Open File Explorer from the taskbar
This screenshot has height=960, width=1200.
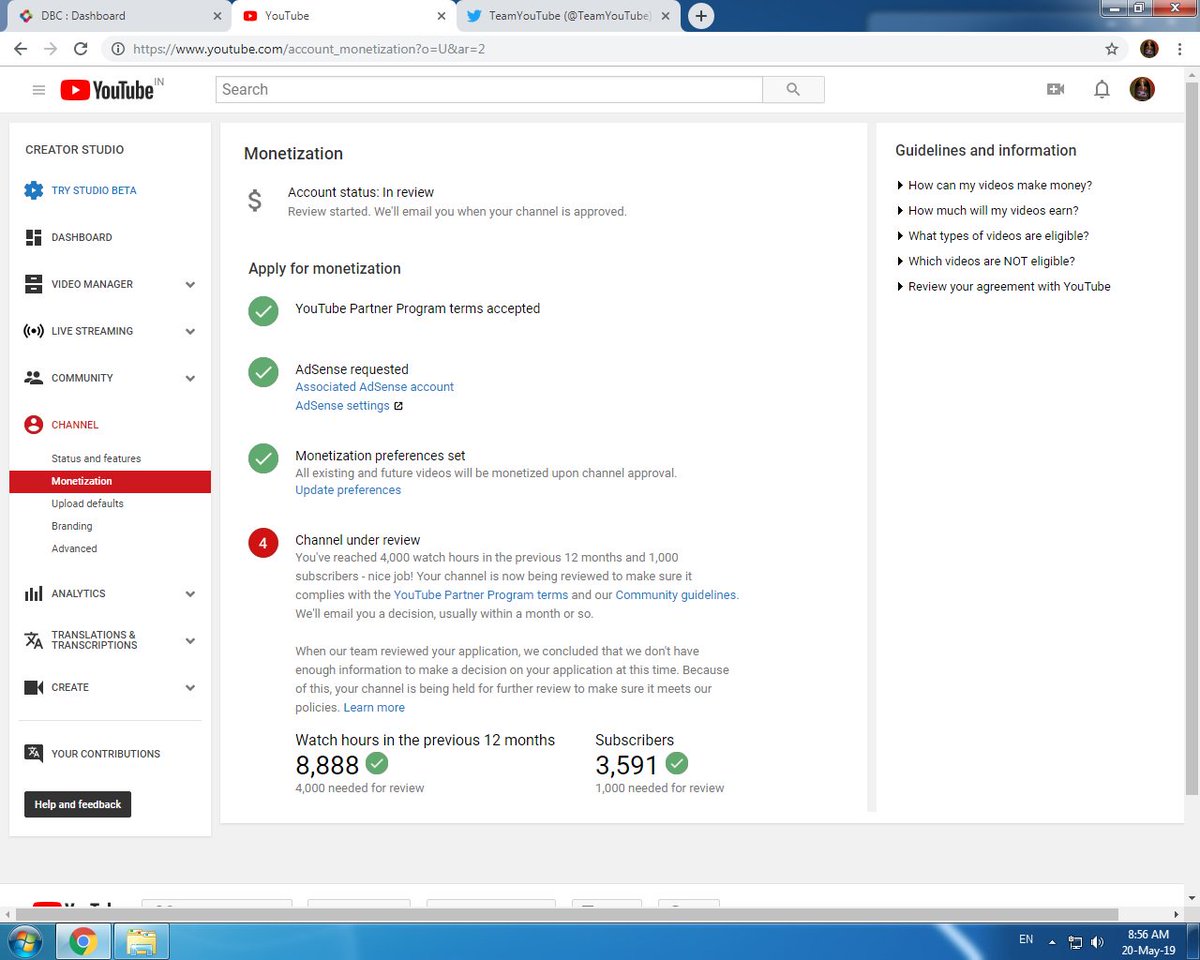(x=141, y=942)
